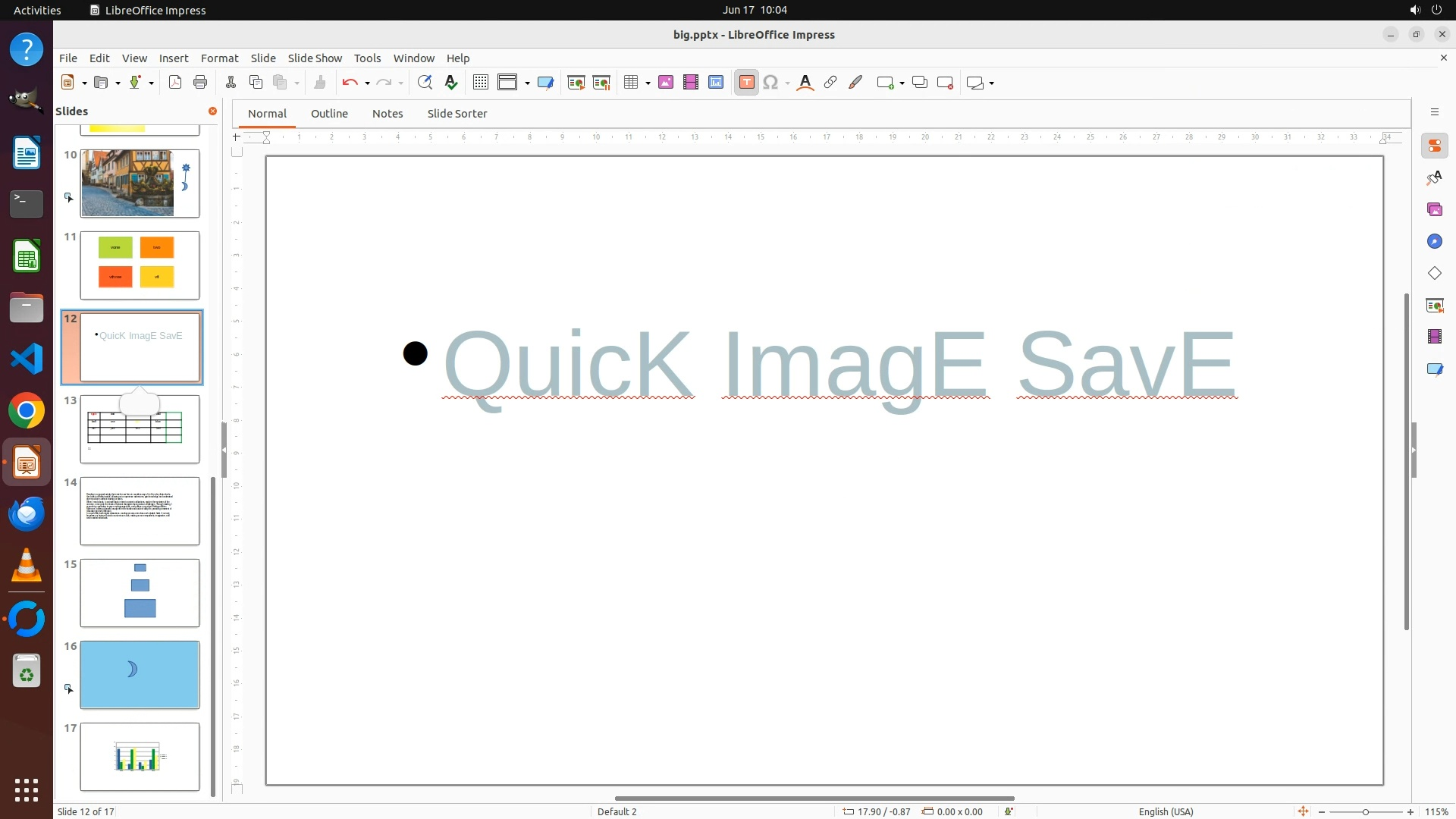
Task: Open the Slide Show menu
Action: [315, 58]
